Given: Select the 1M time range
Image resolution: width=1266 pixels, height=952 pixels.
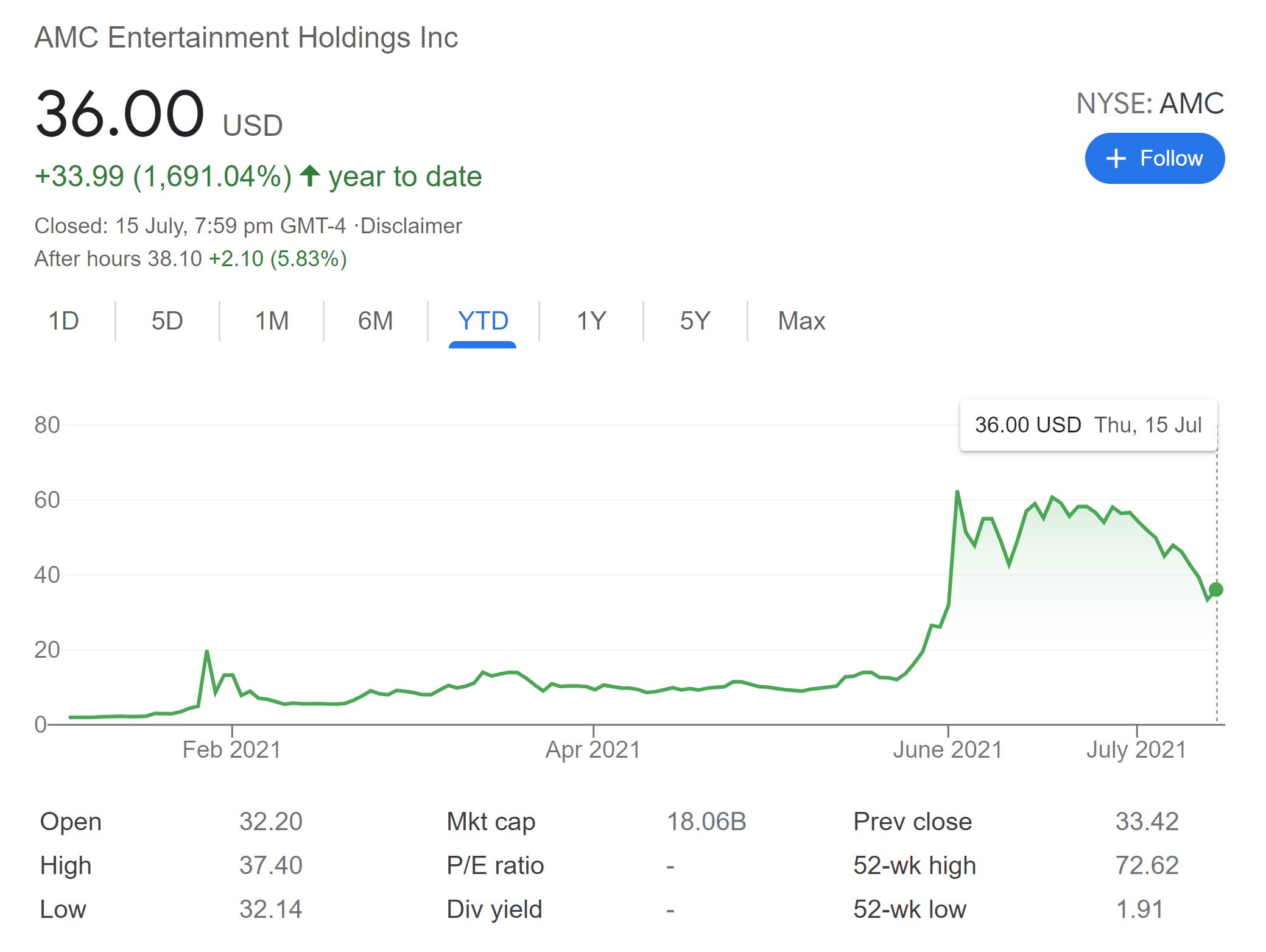Looking at the screenshot, I should pyautogui.click(x=272, y=321).
